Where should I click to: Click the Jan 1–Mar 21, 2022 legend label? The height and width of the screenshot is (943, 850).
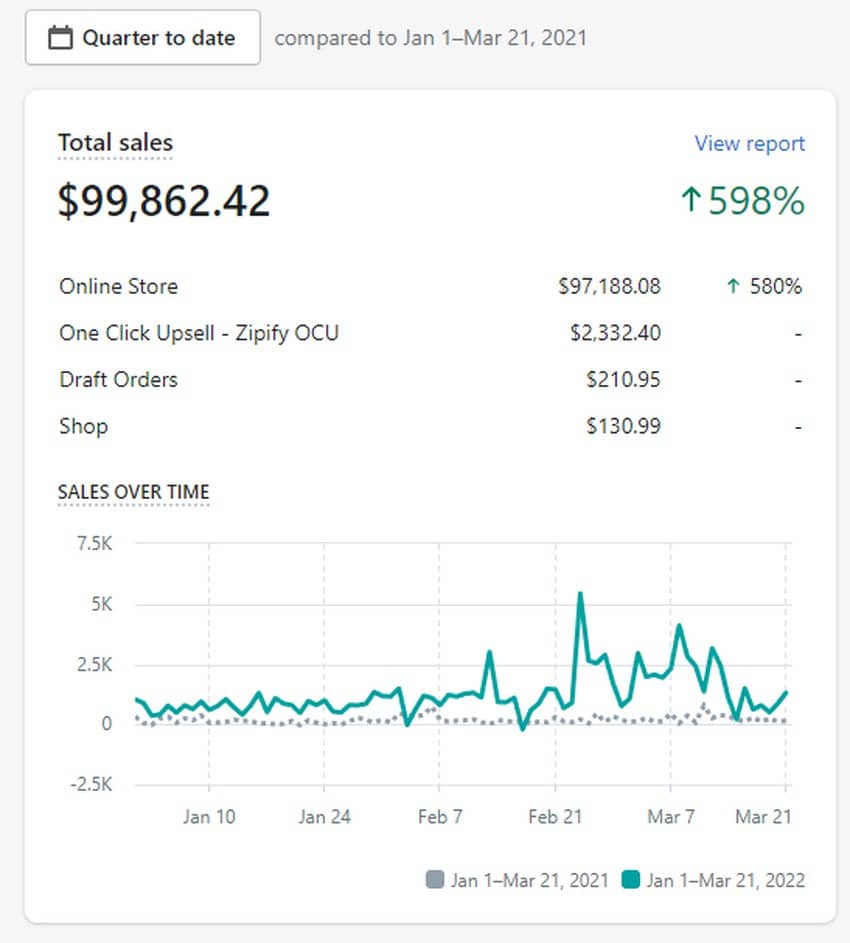point(725,880)
